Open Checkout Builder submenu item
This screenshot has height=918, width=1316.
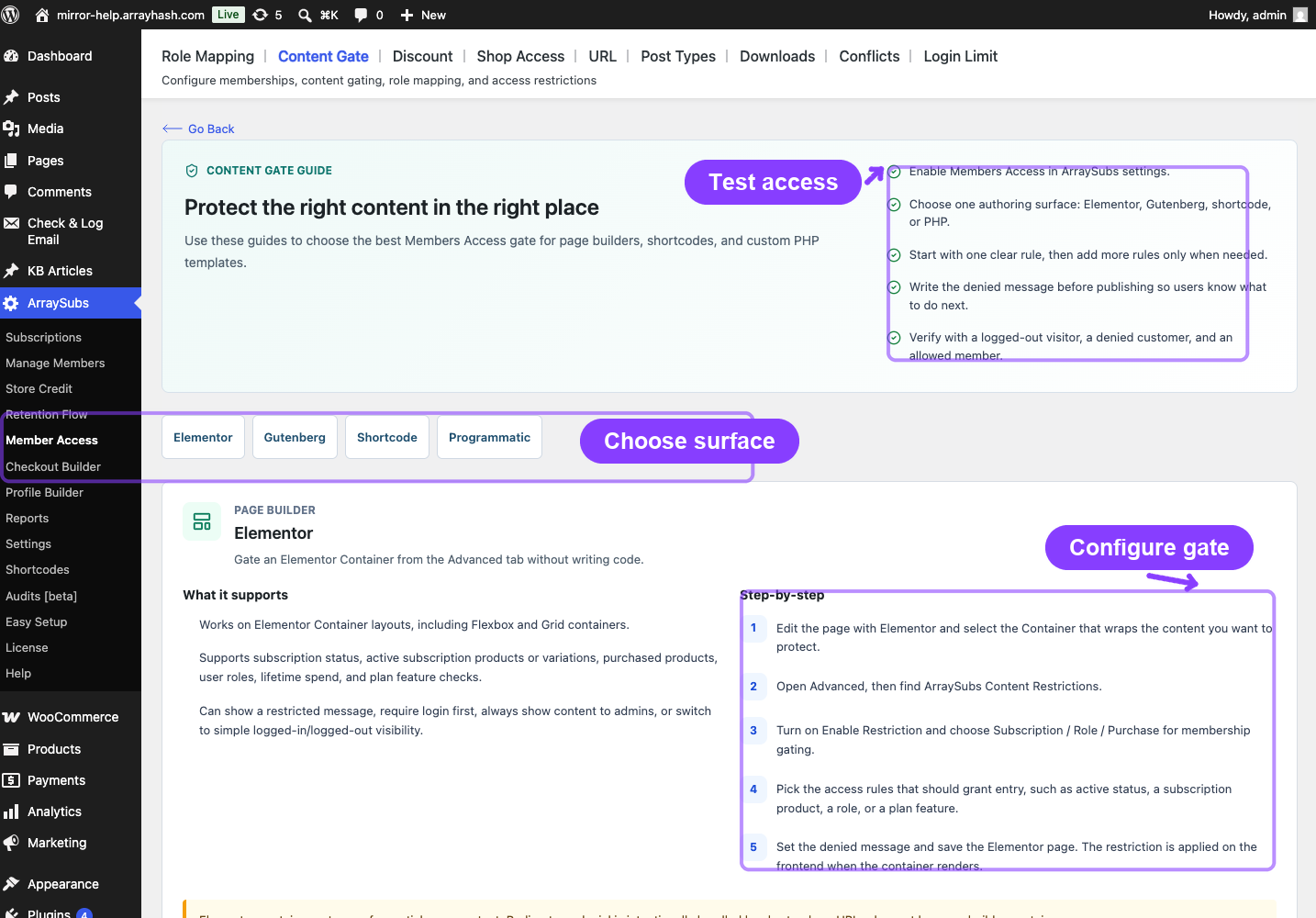53,467
